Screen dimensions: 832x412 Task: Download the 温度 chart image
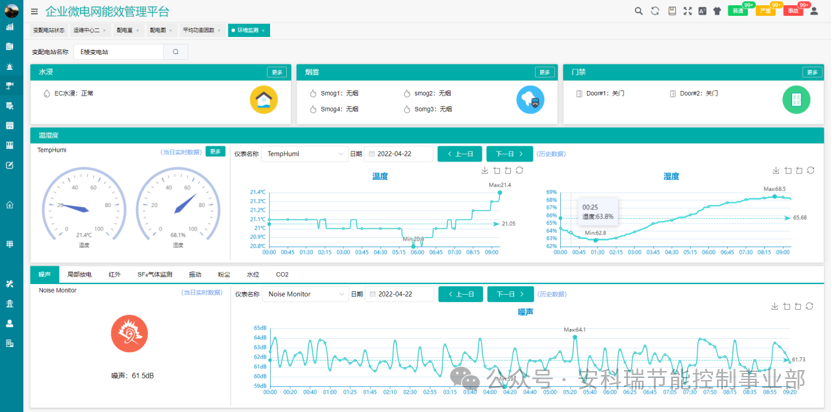[484, 170]
